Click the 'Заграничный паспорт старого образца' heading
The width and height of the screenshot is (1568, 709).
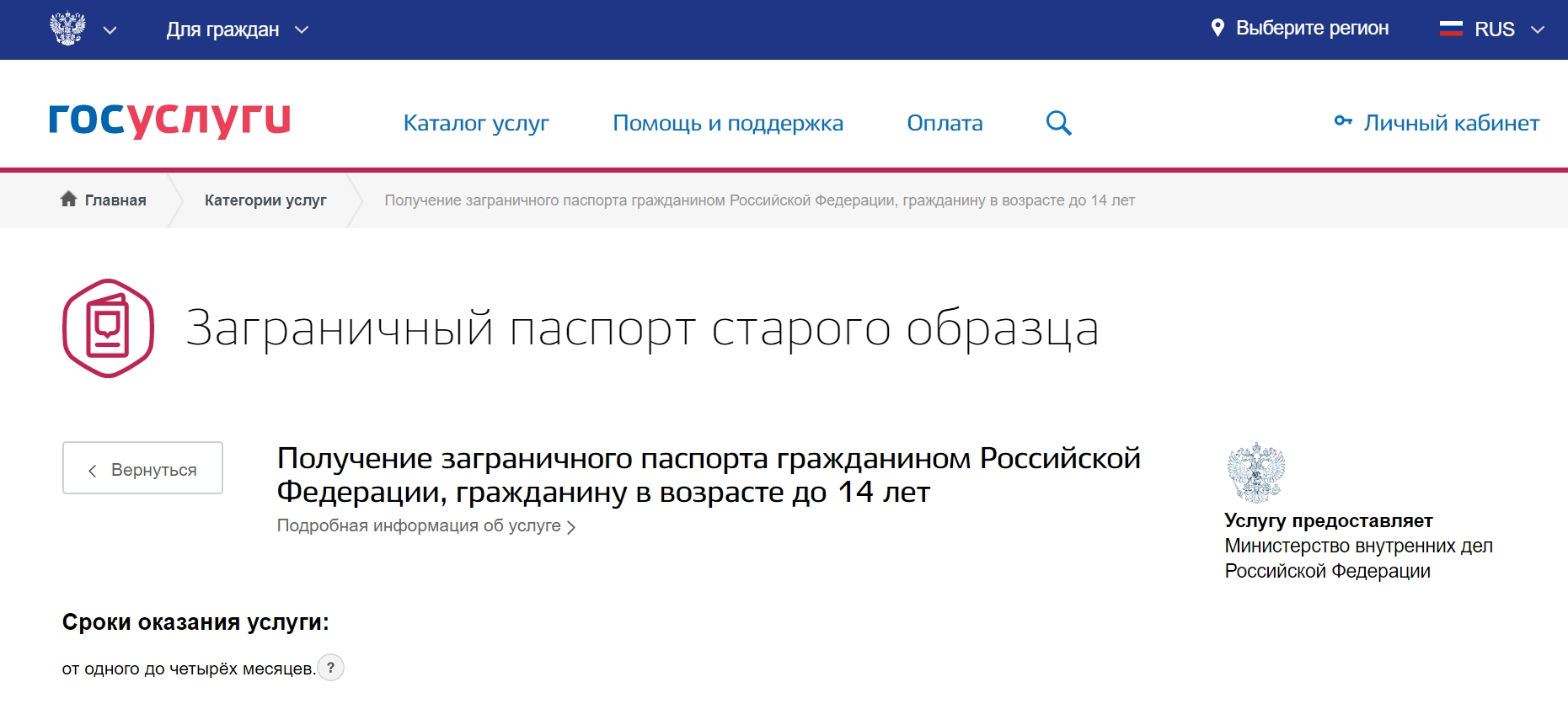point(642,328)
